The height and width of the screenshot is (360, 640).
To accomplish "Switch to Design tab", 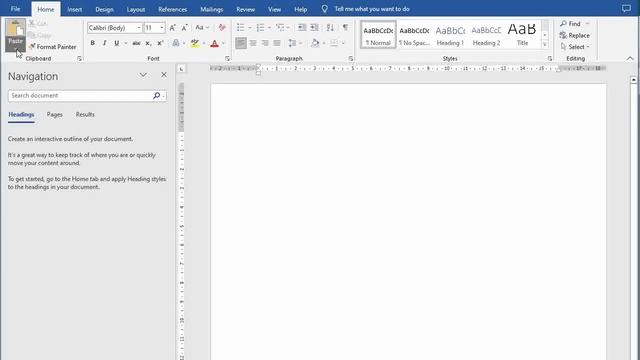I will pos(104,9).
